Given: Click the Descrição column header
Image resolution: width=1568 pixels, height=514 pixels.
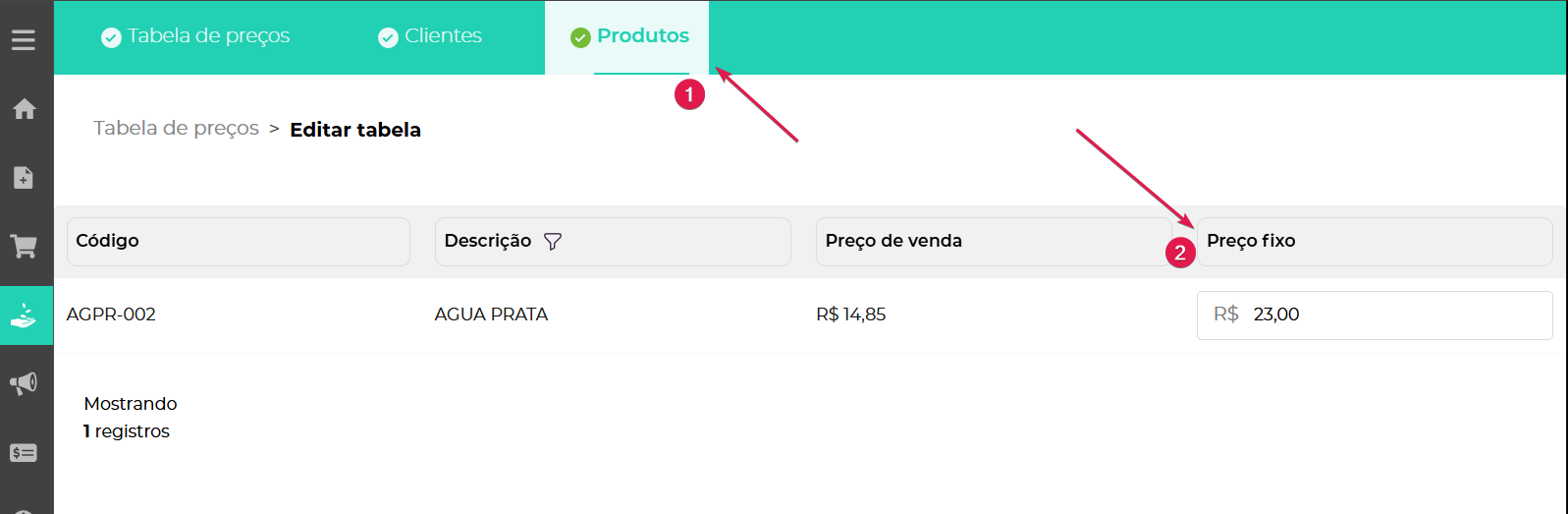Looking at the screenshot, I should (488, 242).
